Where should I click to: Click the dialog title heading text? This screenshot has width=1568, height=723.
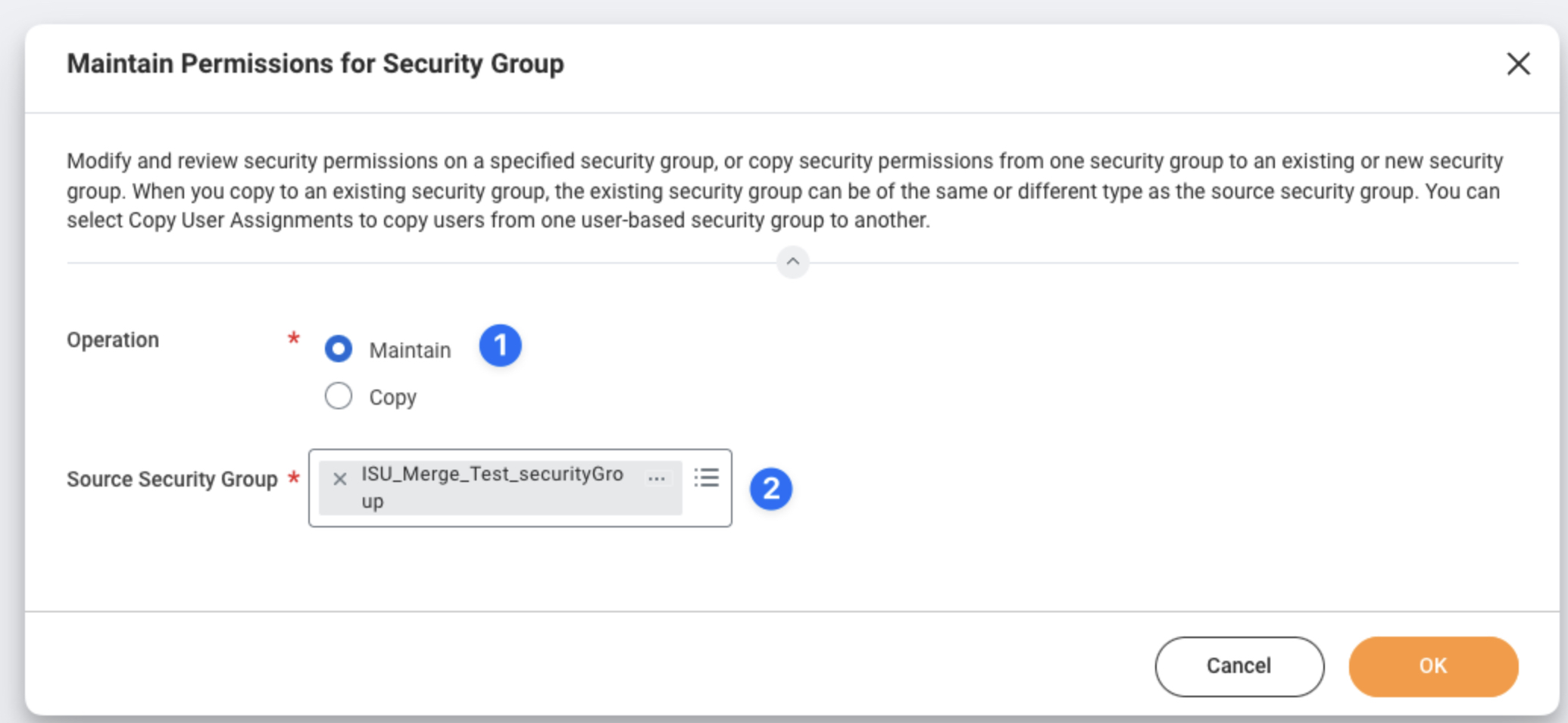(x=315, y=64)
